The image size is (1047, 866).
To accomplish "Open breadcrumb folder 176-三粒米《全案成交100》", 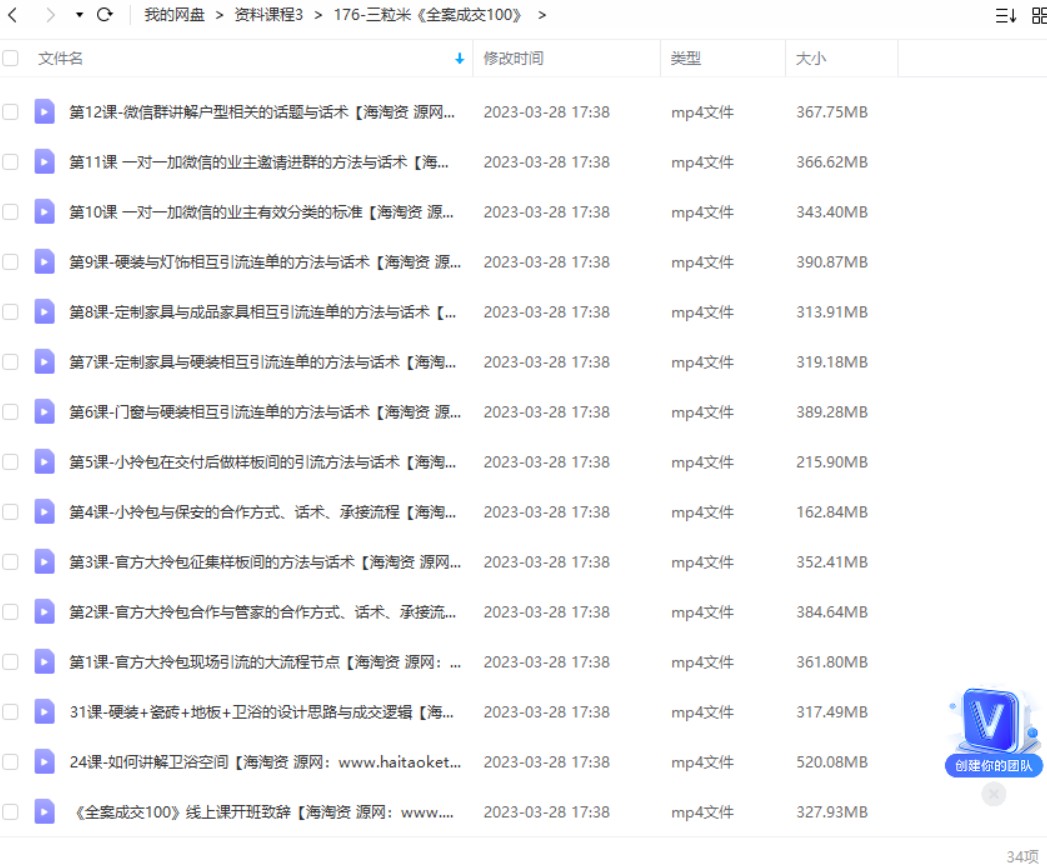I will point(428,15).
